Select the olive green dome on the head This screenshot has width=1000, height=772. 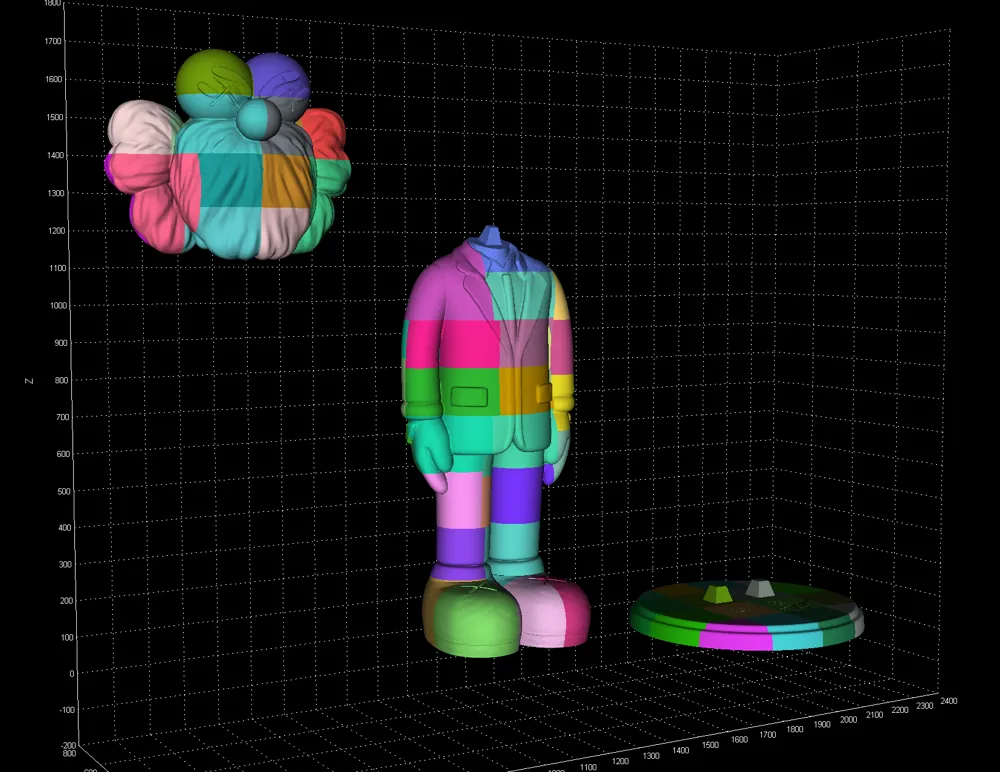pyautogui.click(x=212, y=73)
